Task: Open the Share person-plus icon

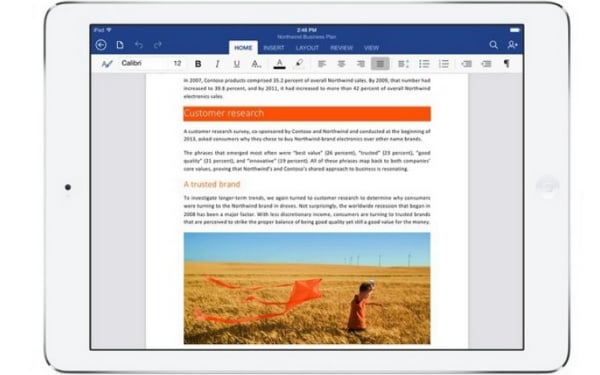Action: click(513, 45)
